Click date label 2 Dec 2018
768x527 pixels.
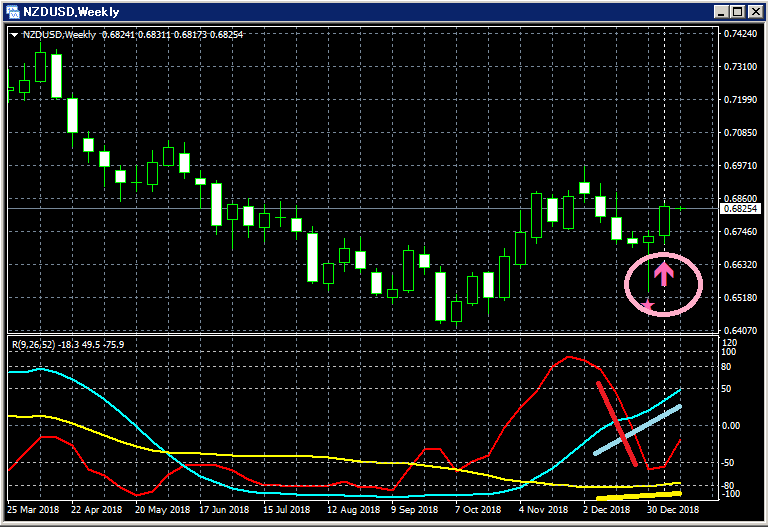(x=606, y=509)
